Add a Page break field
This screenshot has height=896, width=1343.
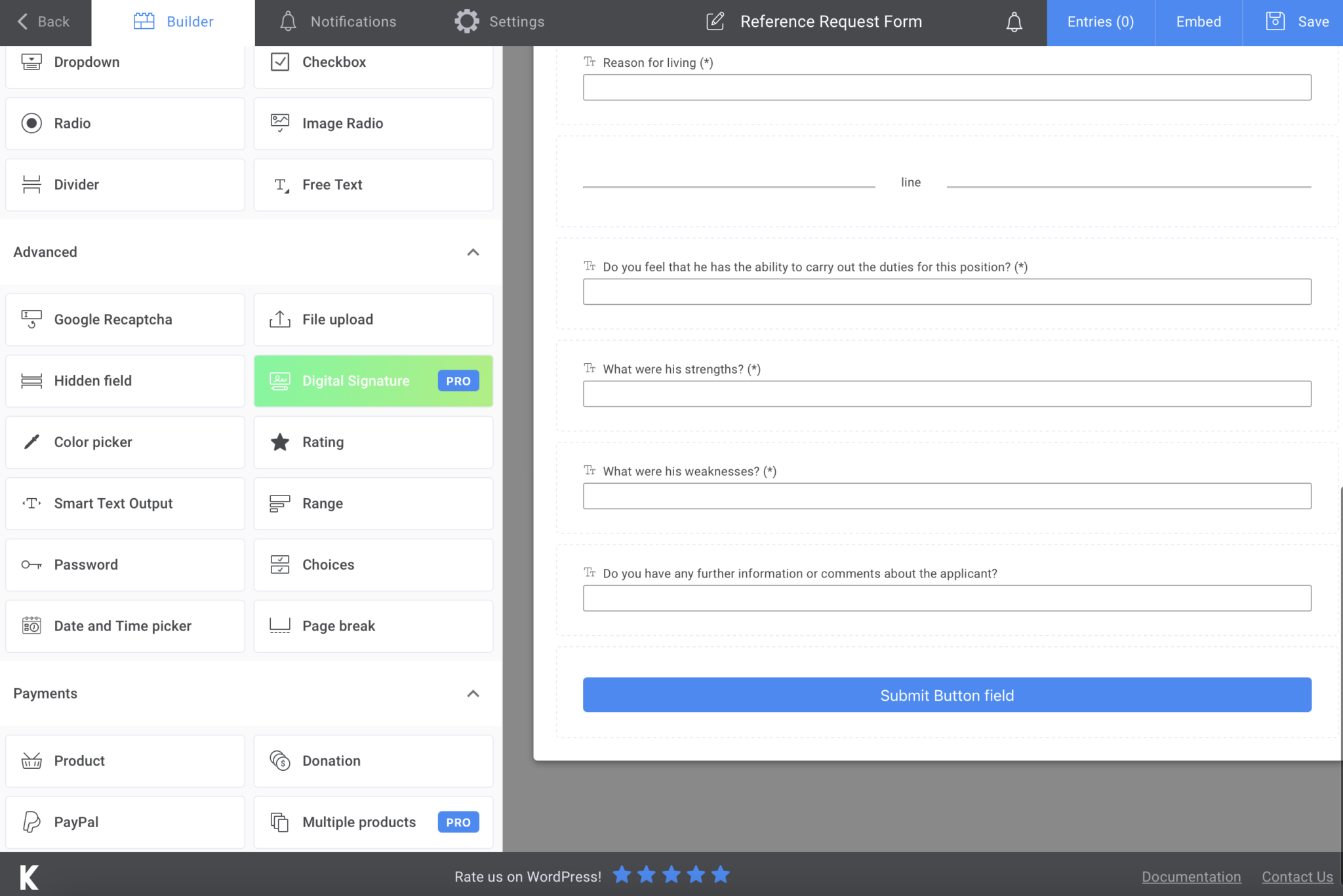point(372,626)
